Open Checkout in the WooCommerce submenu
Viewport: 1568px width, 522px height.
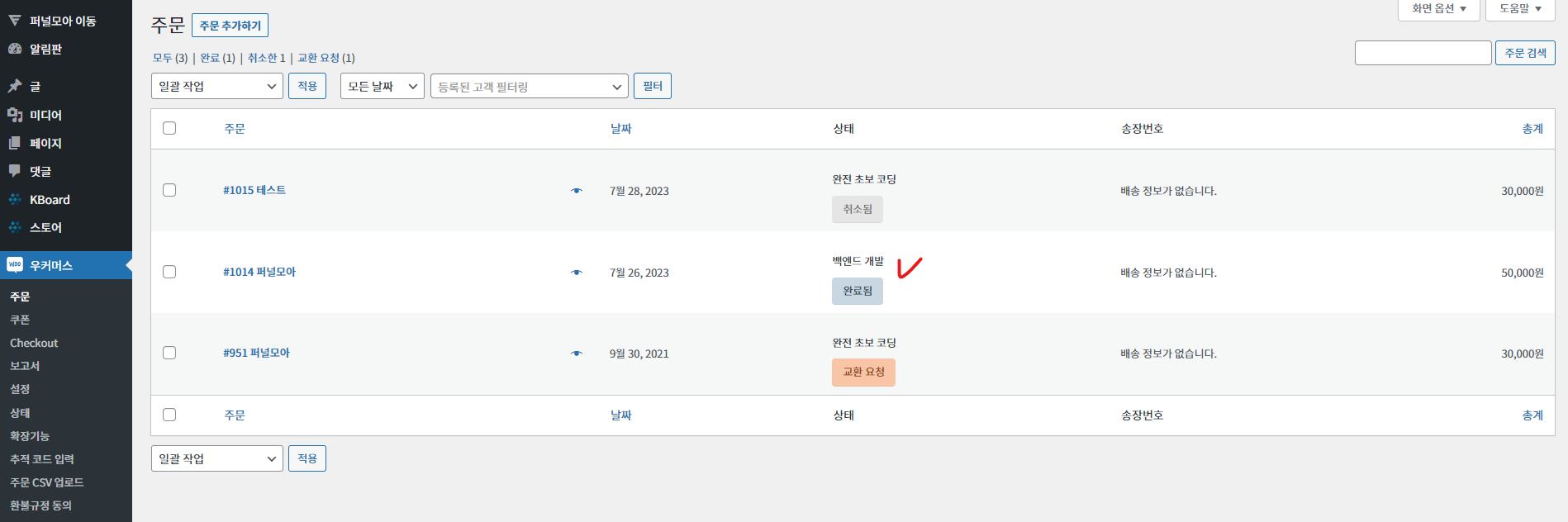pos(34,343)
